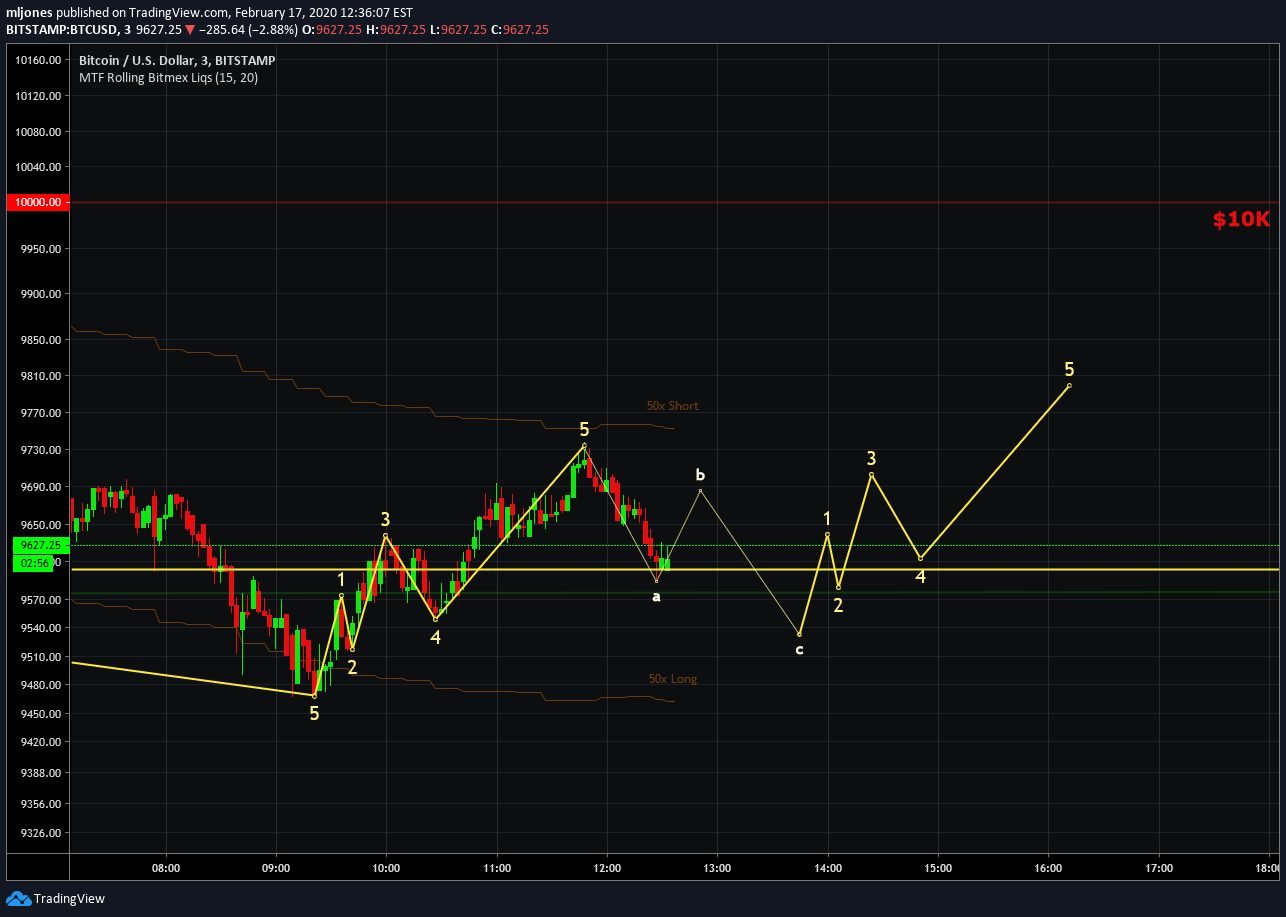Click the 18:00 time axis label
Screen dimensions: 1286x917
pos(1267,868)
